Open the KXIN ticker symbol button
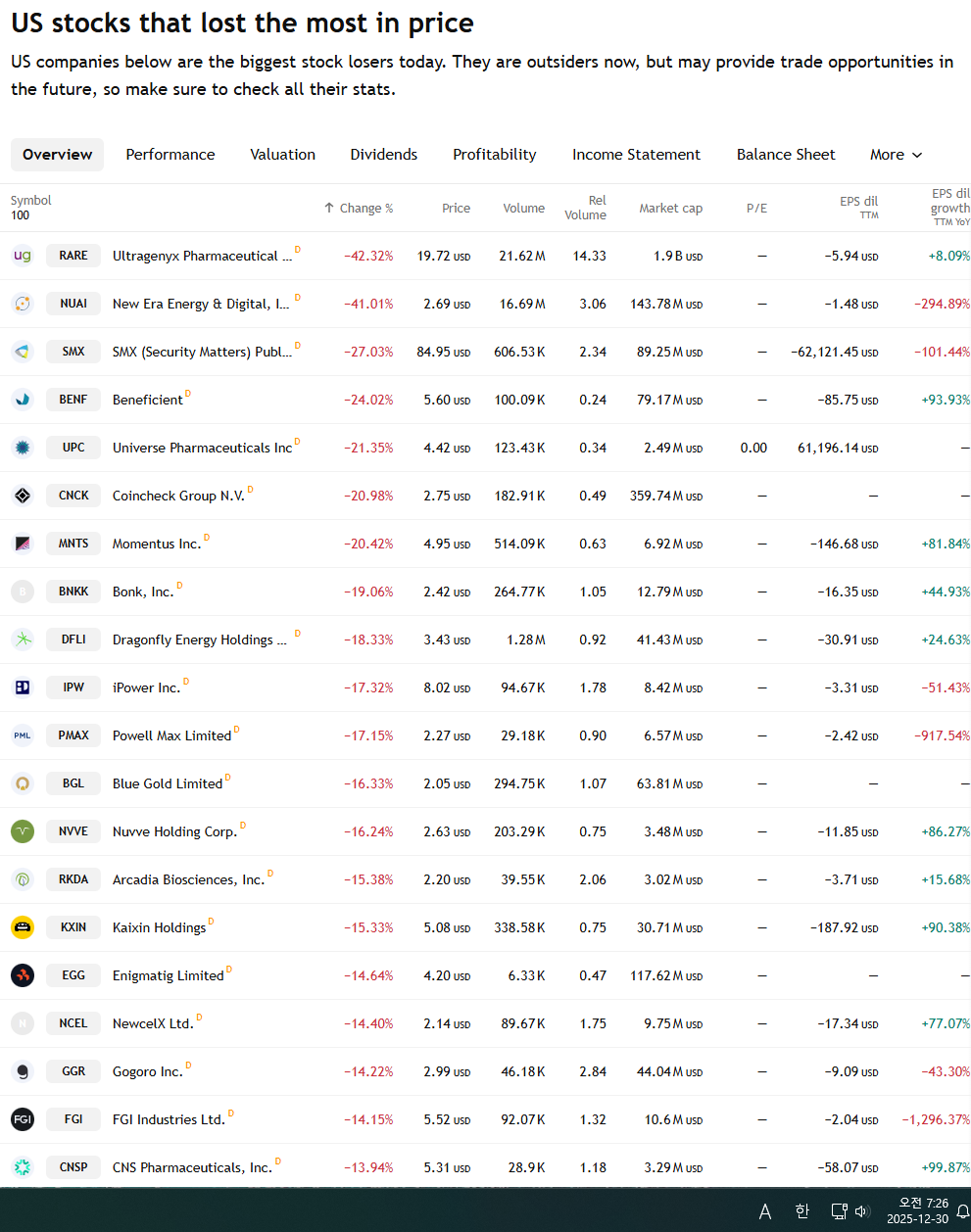 tap(73, 927)
